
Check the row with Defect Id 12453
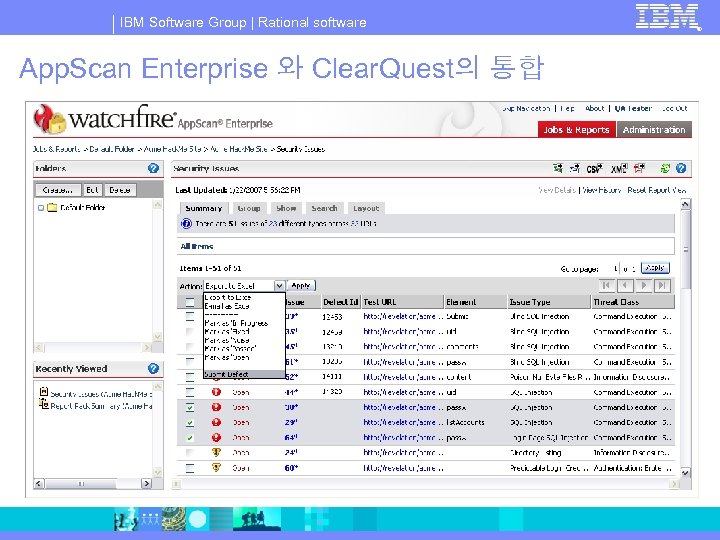190,316
